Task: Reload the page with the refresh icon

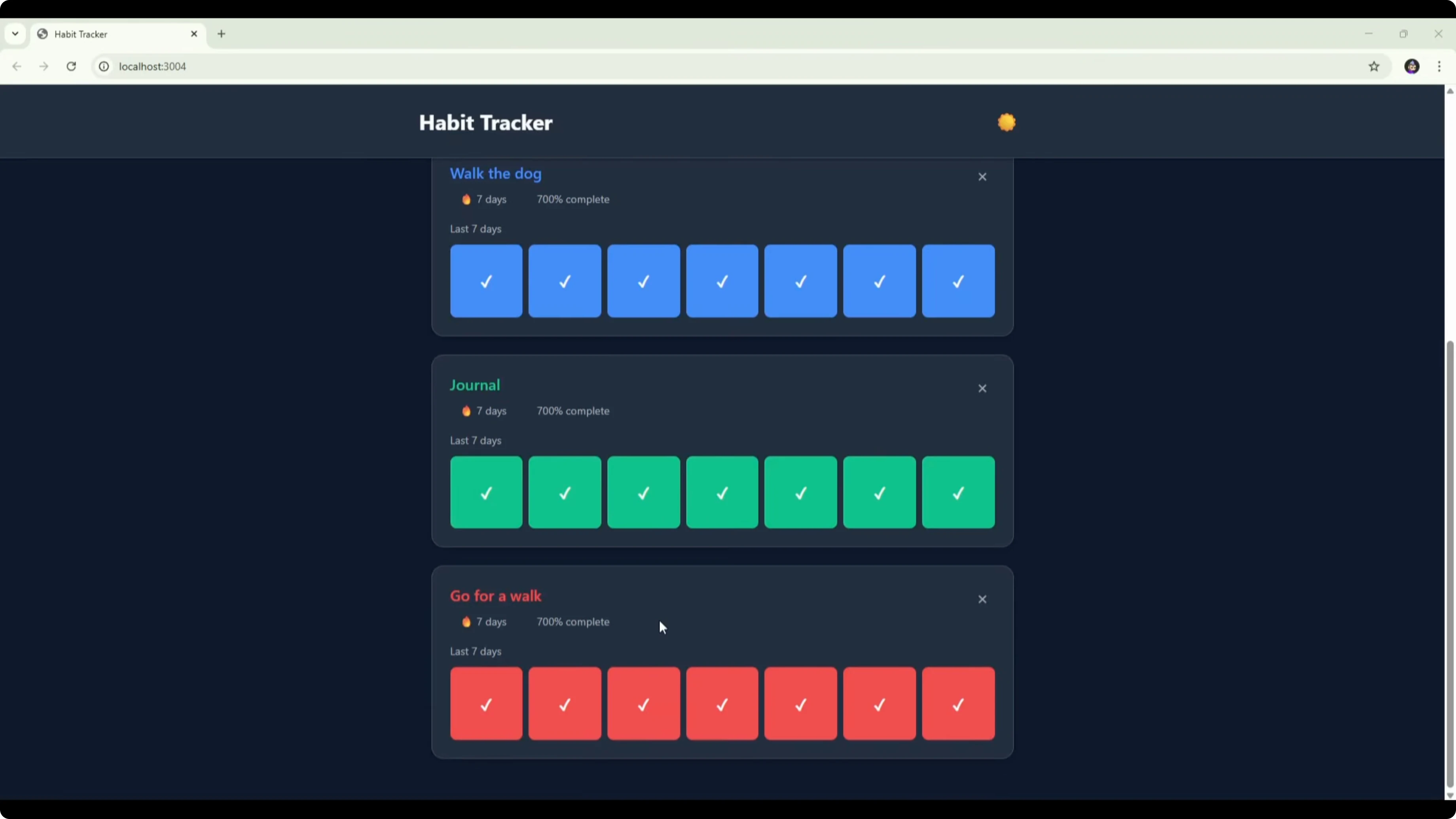Action: [x=71, y=66]
